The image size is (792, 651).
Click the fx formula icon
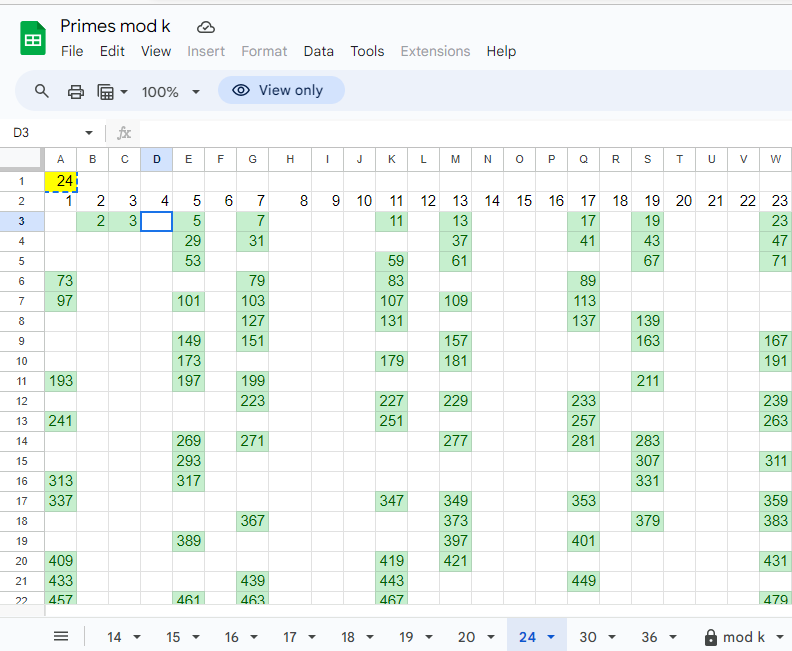pyautogui.click(x=124, y=133)
